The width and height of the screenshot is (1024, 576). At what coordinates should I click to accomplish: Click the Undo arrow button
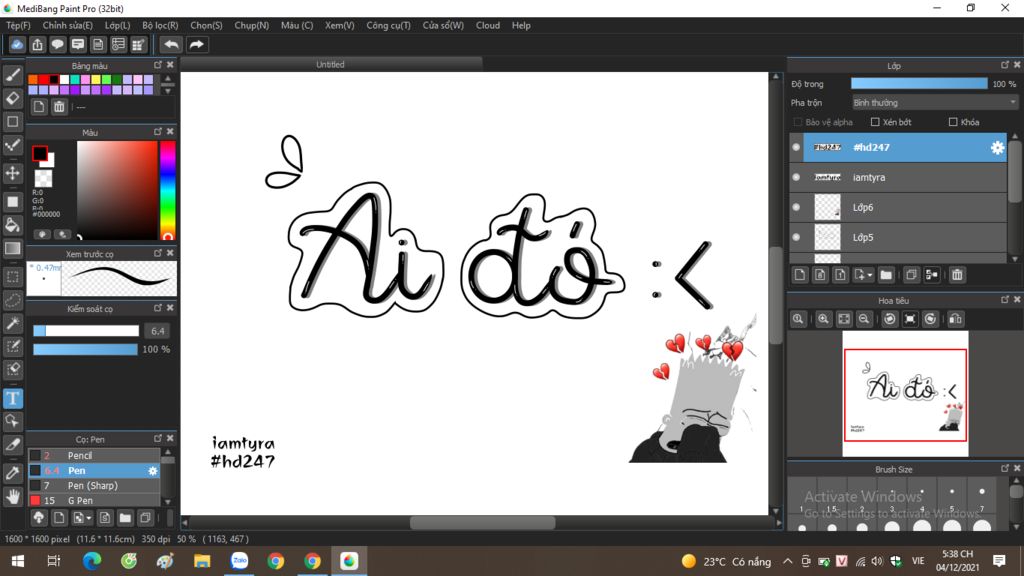click(x=171, y=44)
